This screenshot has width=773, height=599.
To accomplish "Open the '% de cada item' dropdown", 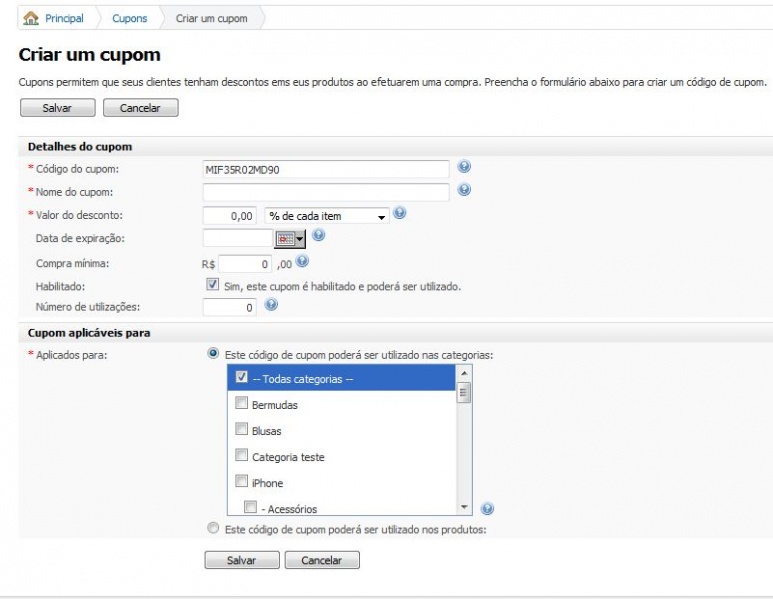I will pos(327,216).
